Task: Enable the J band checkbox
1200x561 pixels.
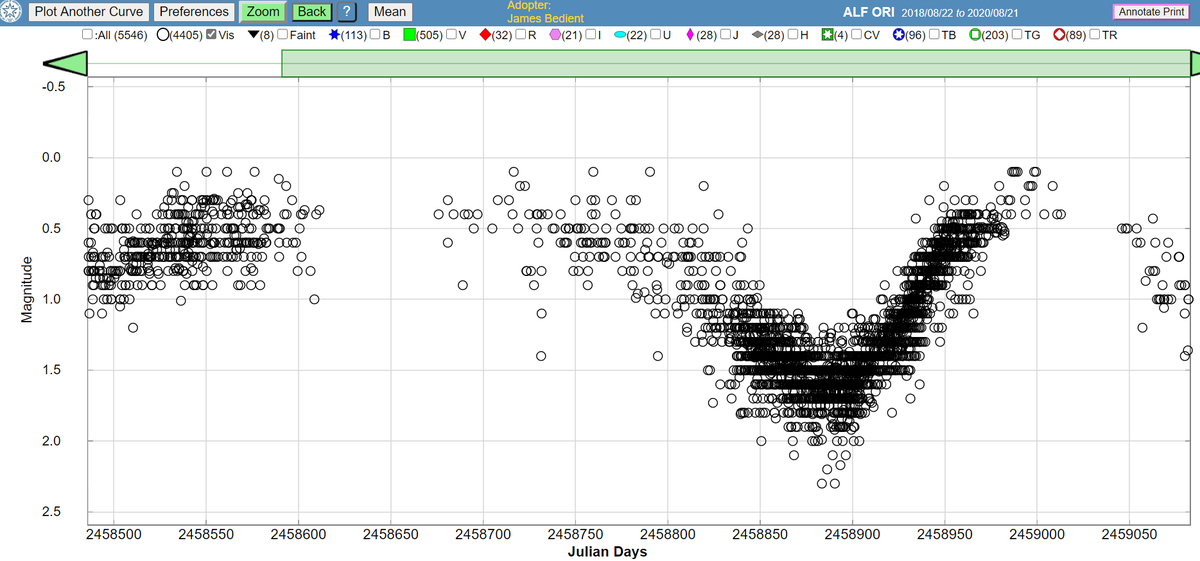Action: (x=725, y=34)
